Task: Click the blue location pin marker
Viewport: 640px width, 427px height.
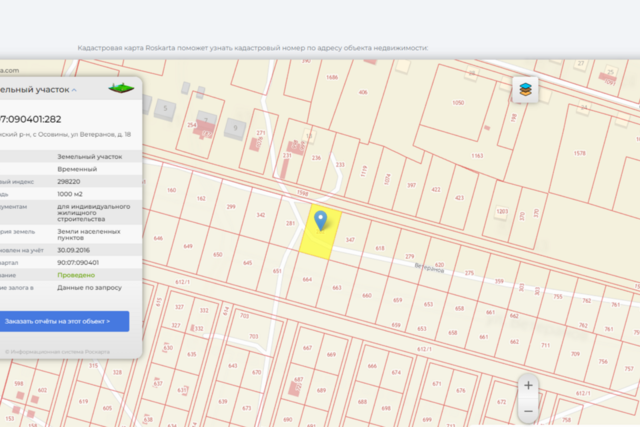Action: [321, 220]
